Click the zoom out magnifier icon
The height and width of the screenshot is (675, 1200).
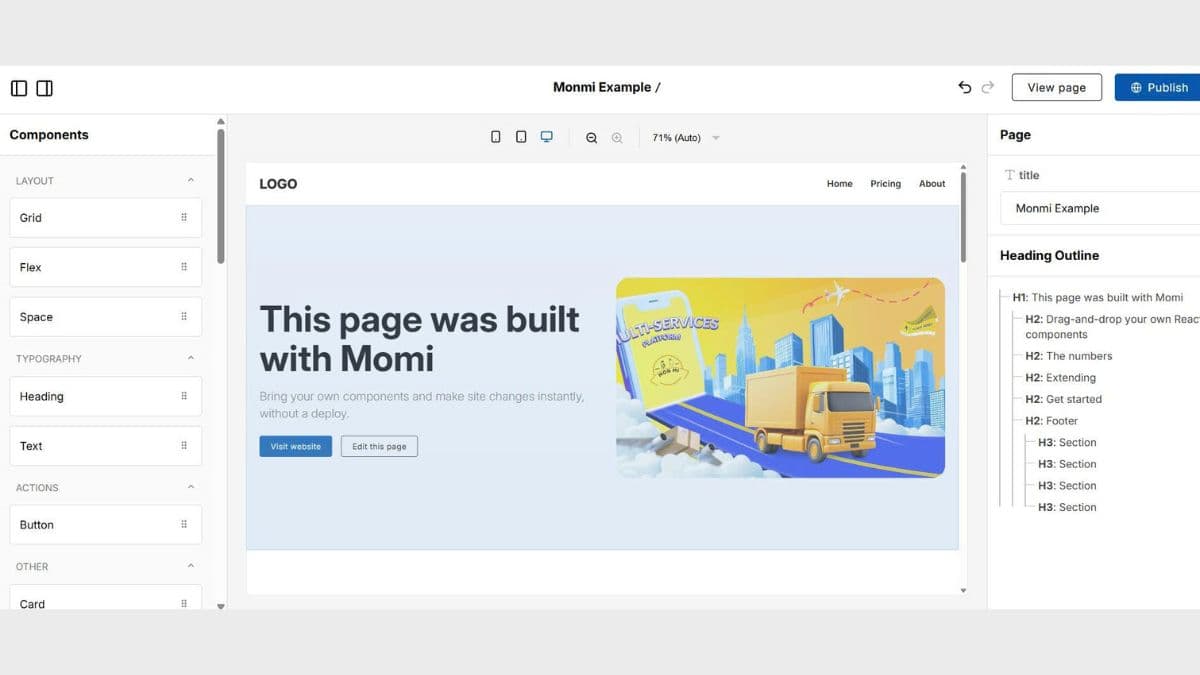[x=591, y=138]
